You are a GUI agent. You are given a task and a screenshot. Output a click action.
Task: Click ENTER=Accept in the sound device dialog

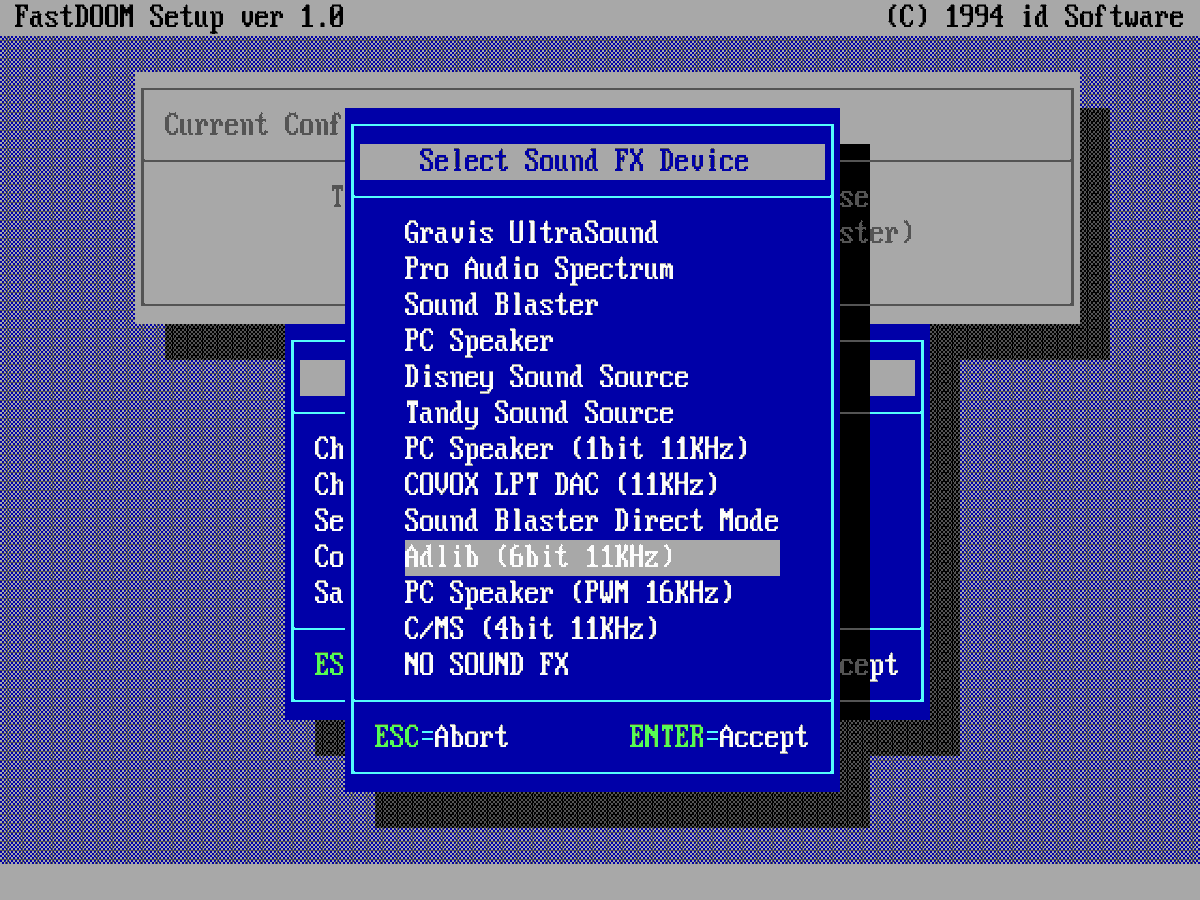[719, 737]
